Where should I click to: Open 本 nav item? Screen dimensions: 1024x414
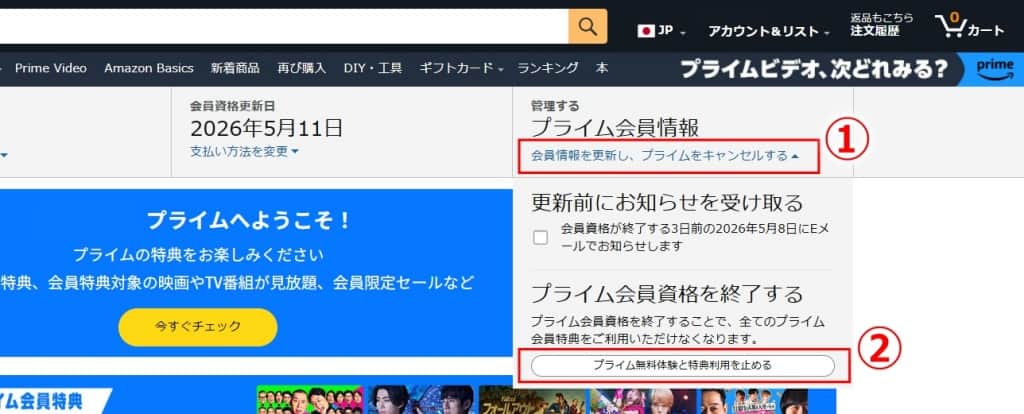601,68
